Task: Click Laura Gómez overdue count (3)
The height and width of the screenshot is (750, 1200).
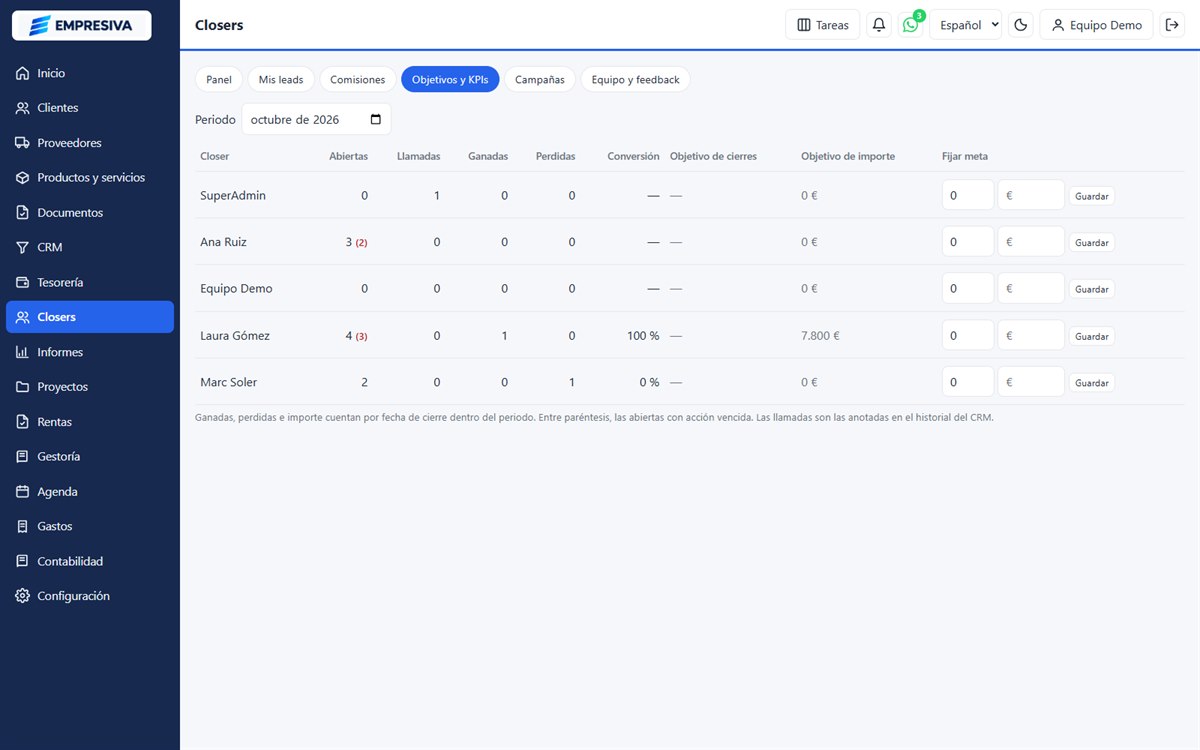Action: [361, 337]
